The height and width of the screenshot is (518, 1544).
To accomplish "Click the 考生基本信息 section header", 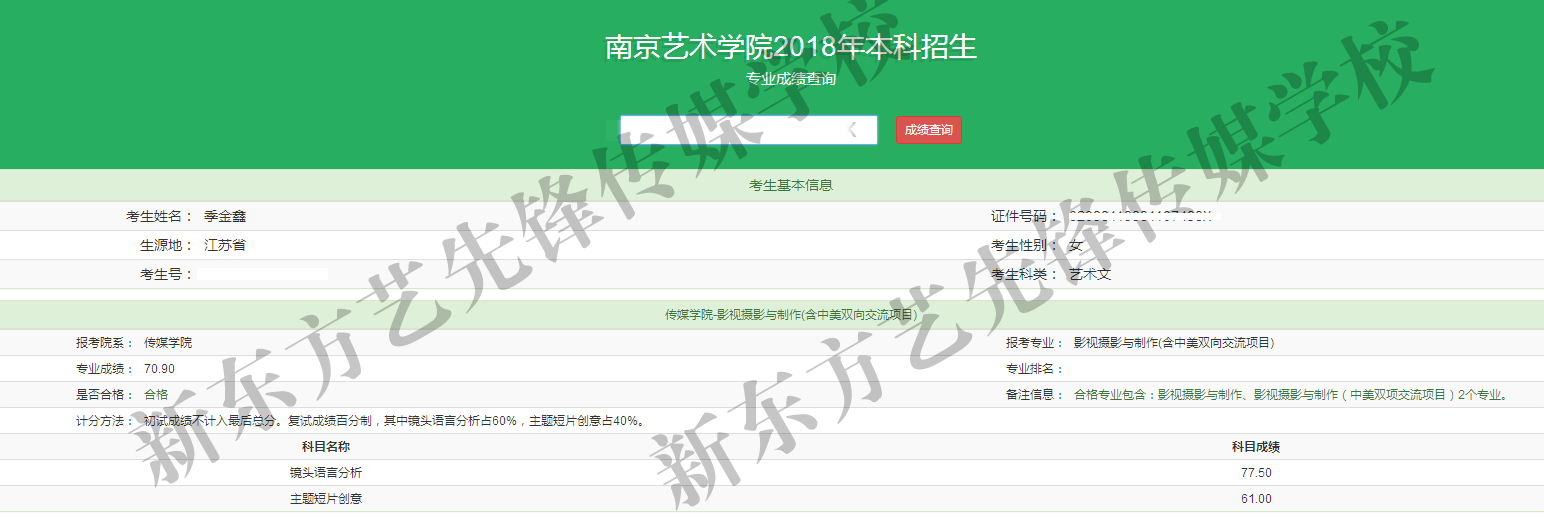I will pos(791,185).
